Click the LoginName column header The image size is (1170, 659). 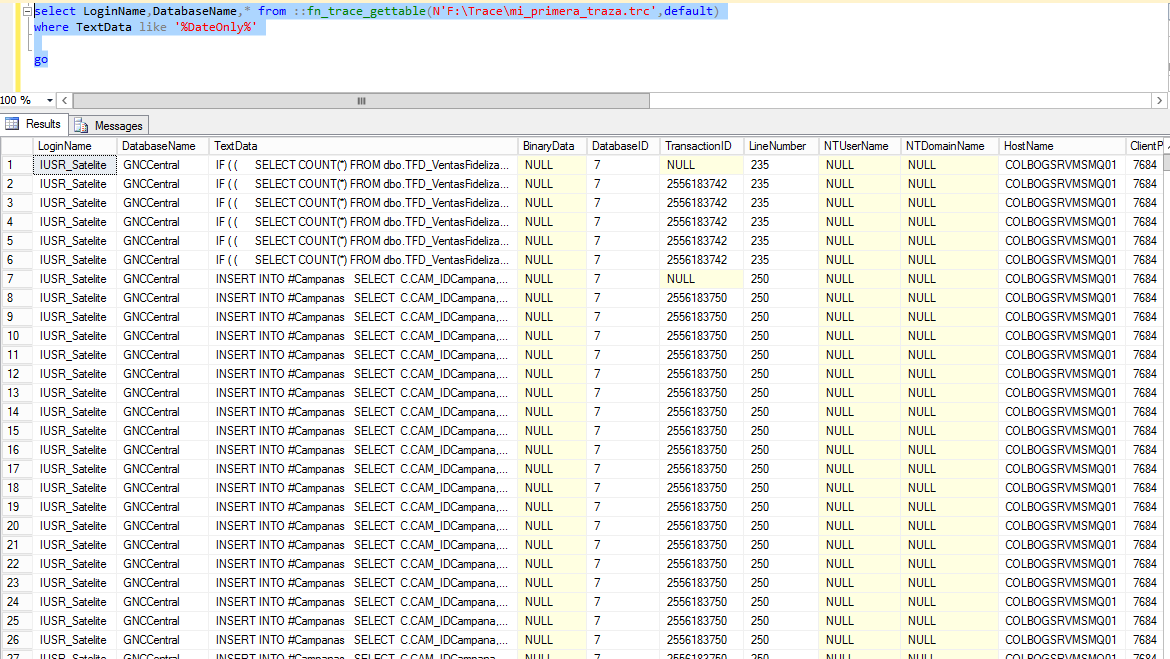click(x=70, y=145)
